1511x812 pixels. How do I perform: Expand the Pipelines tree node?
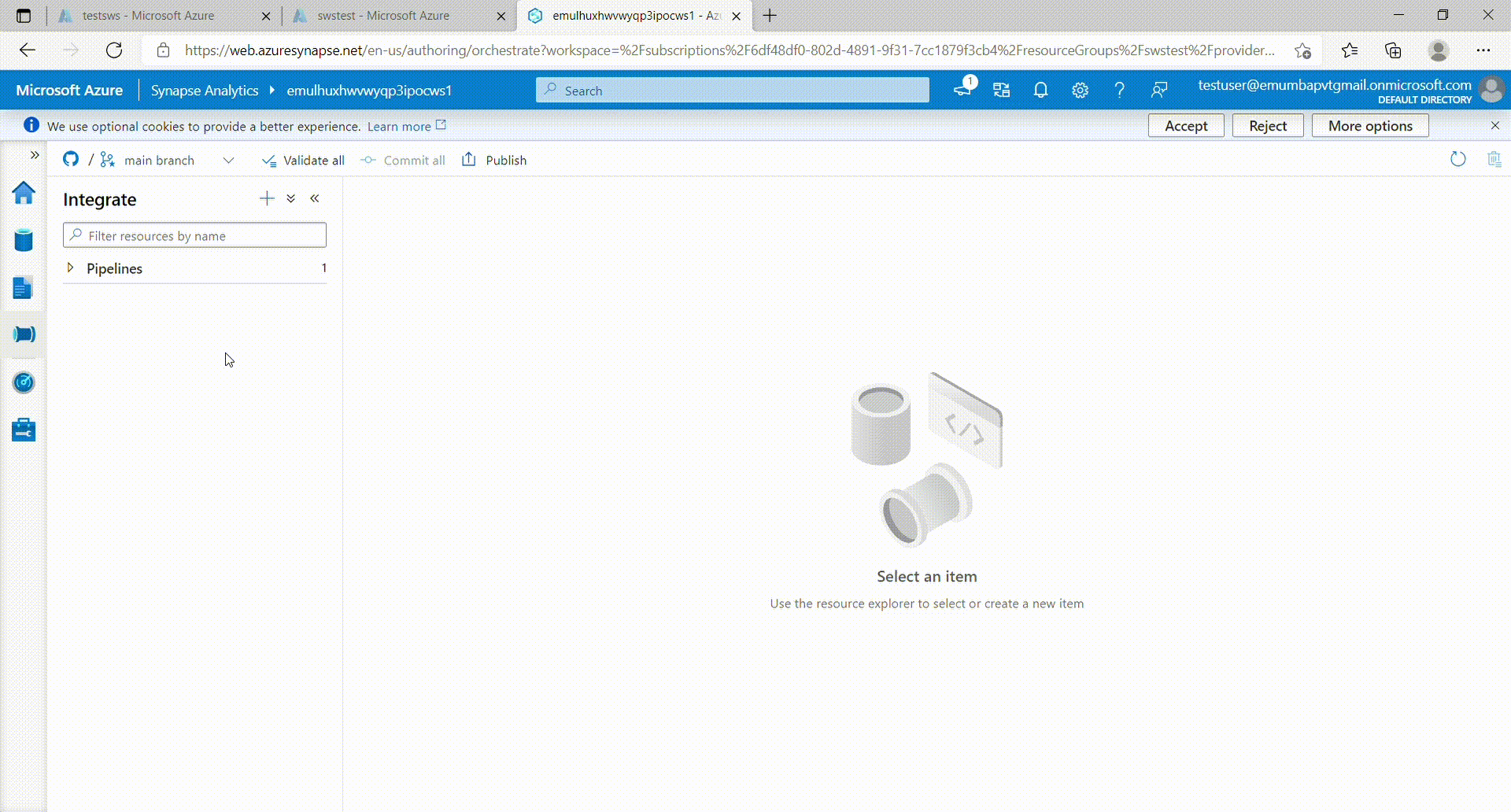click(x=70, y=268)
